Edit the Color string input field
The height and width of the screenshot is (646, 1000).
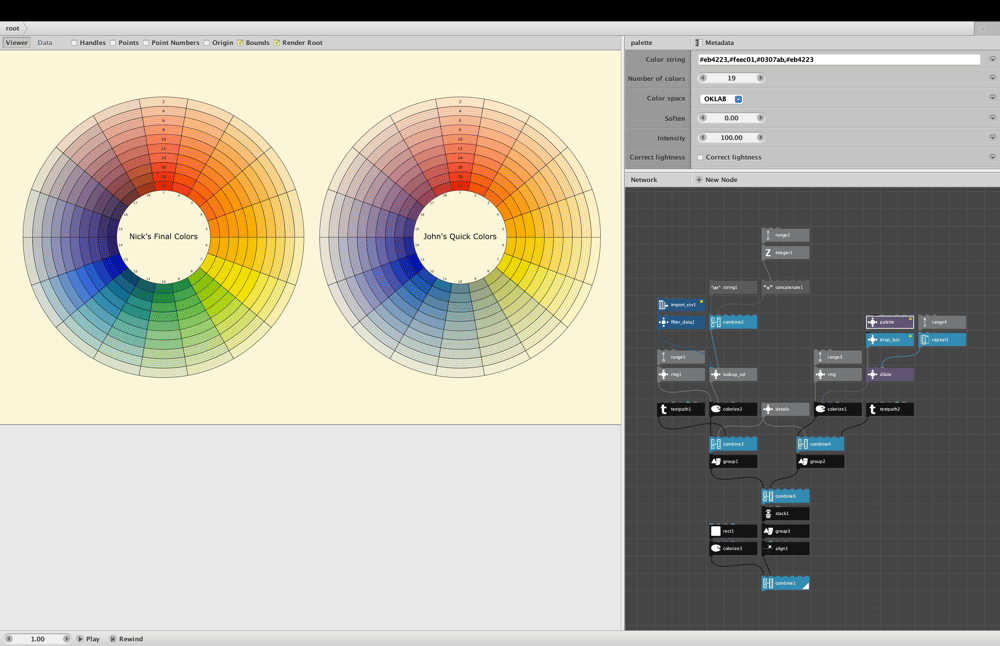click(x=839, y=59)
